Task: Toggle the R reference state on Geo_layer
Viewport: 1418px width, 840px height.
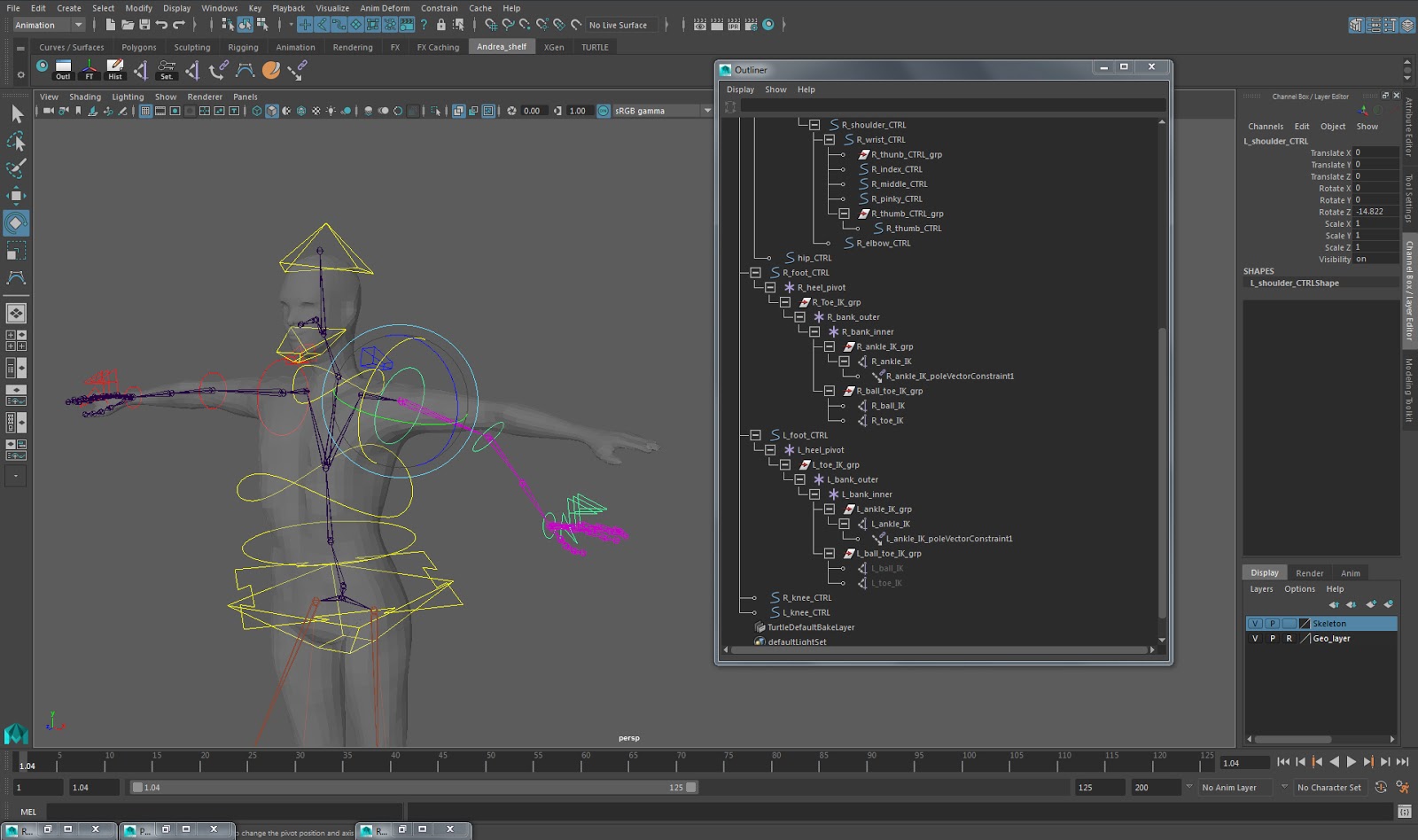Action: (1289, 638)
